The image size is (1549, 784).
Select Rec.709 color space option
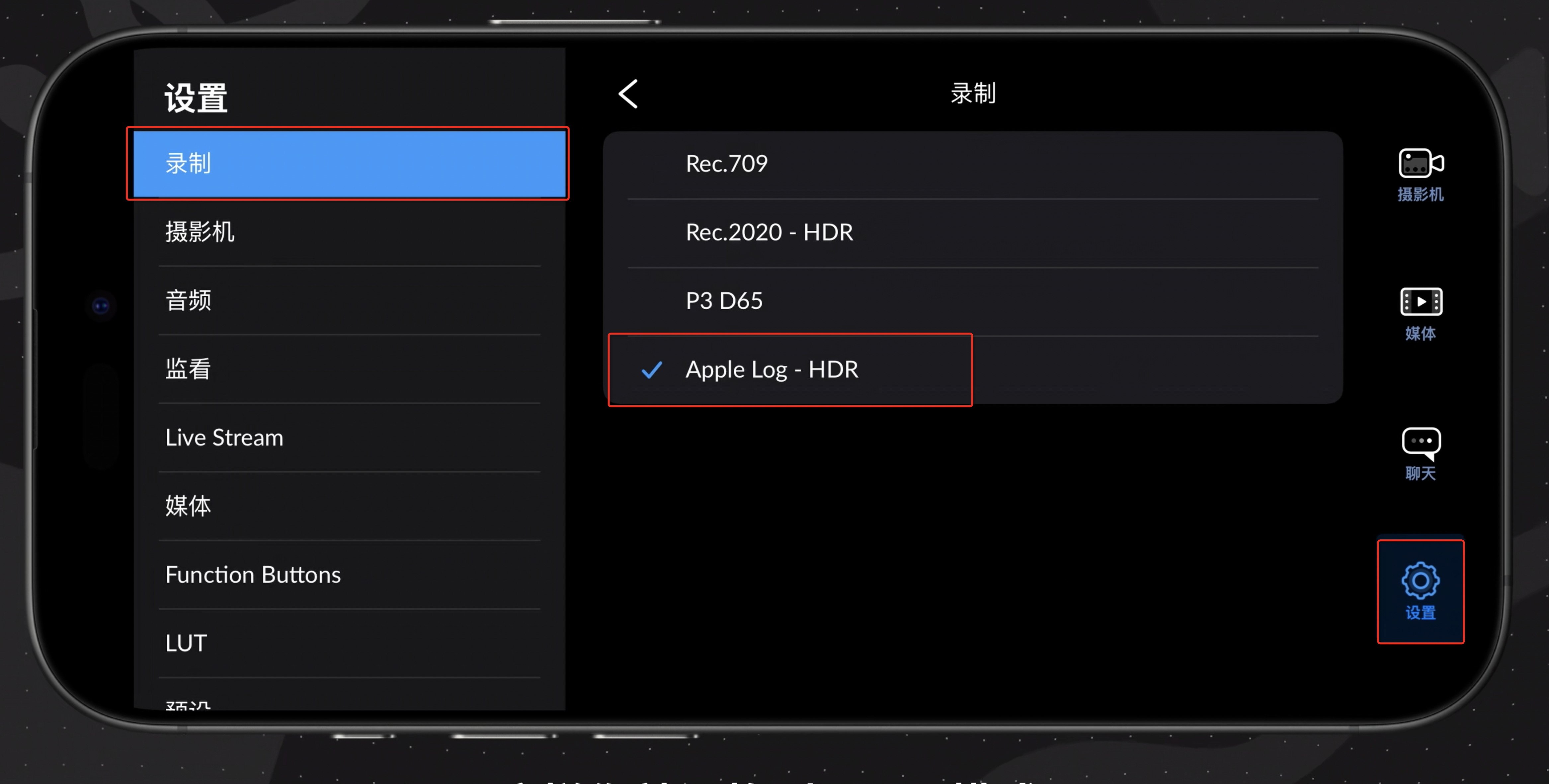point(726,164)
